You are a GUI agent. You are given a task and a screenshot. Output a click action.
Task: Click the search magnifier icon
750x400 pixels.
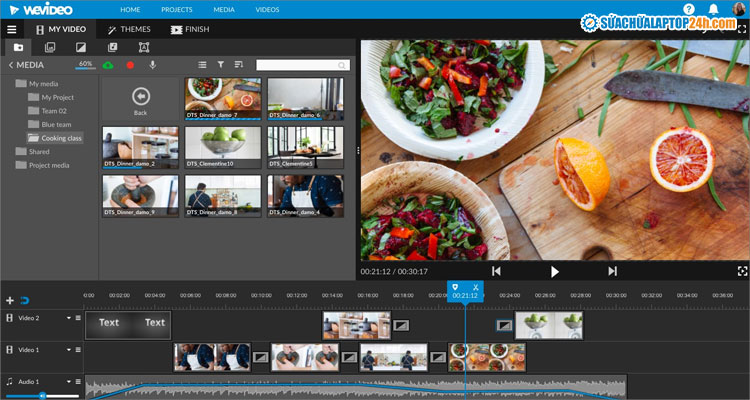pos(342,65)
